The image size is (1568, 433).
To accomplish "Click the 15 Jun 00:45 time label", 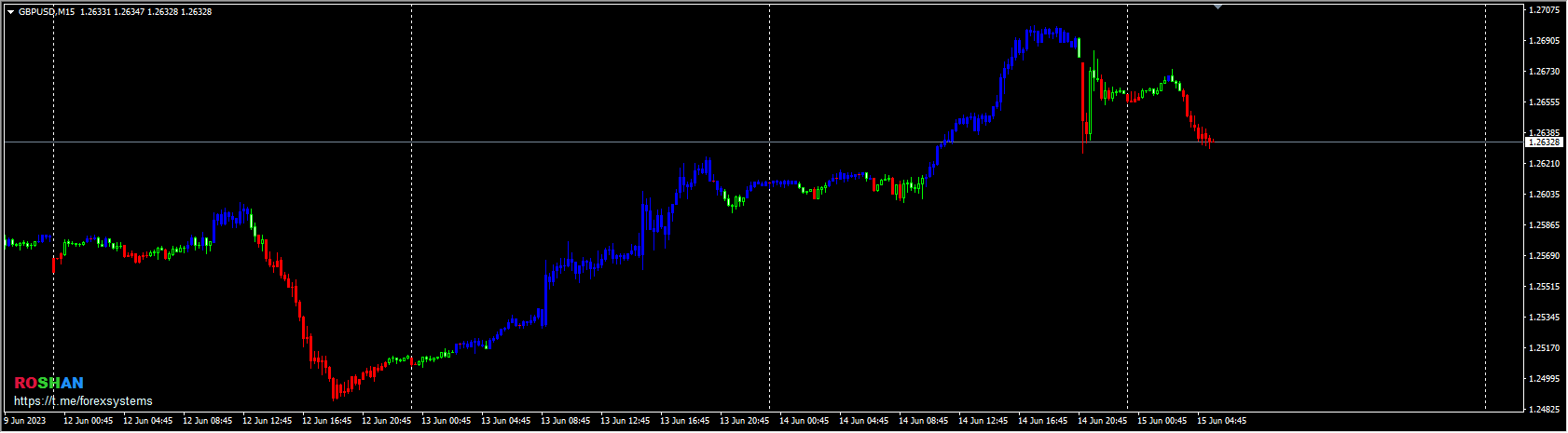I will (x=1162, y=421).
